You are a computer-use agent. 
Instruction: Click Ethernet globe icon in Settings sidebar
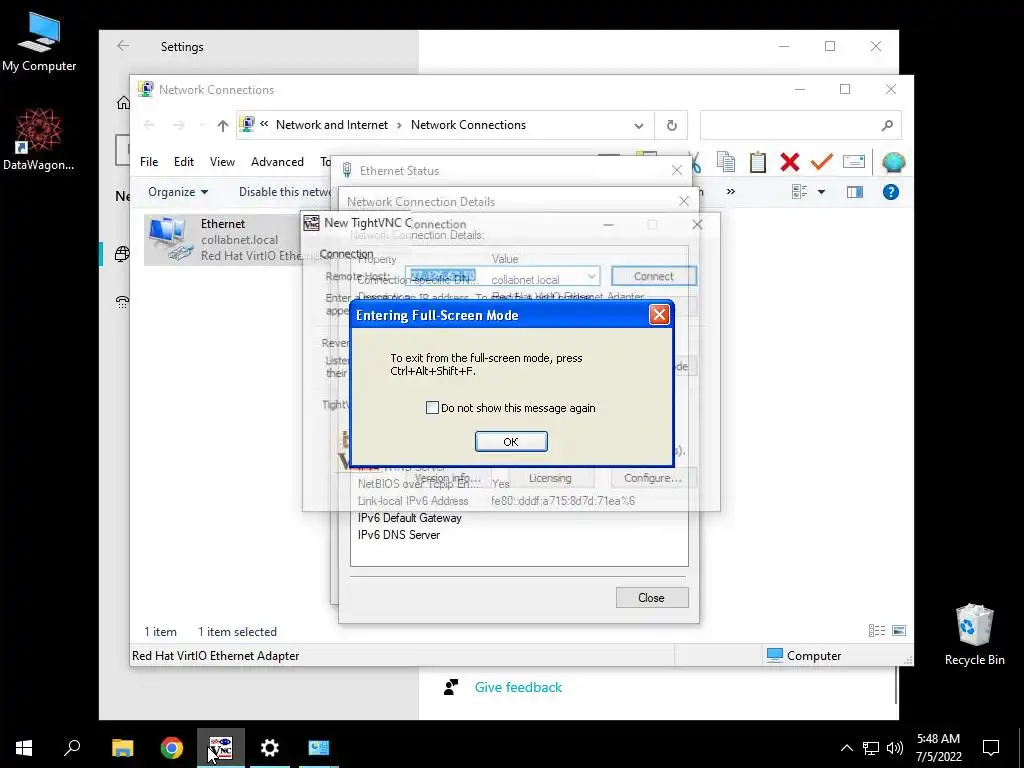121,254
